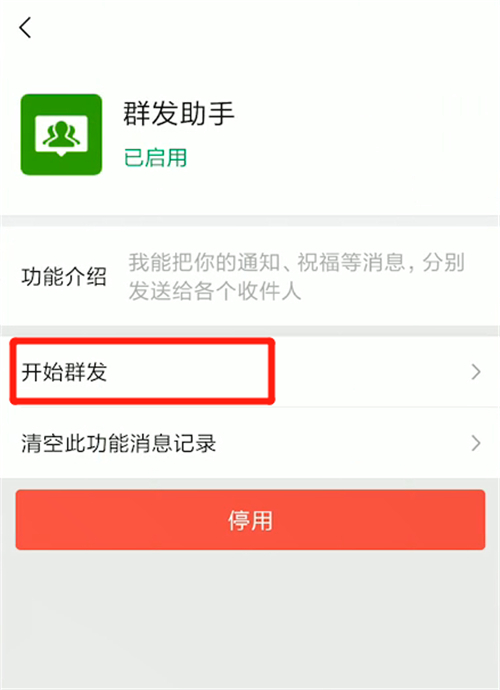Tap the 群发助手 title text
Viewport: 500px width, 690px height.
[178, 114]
